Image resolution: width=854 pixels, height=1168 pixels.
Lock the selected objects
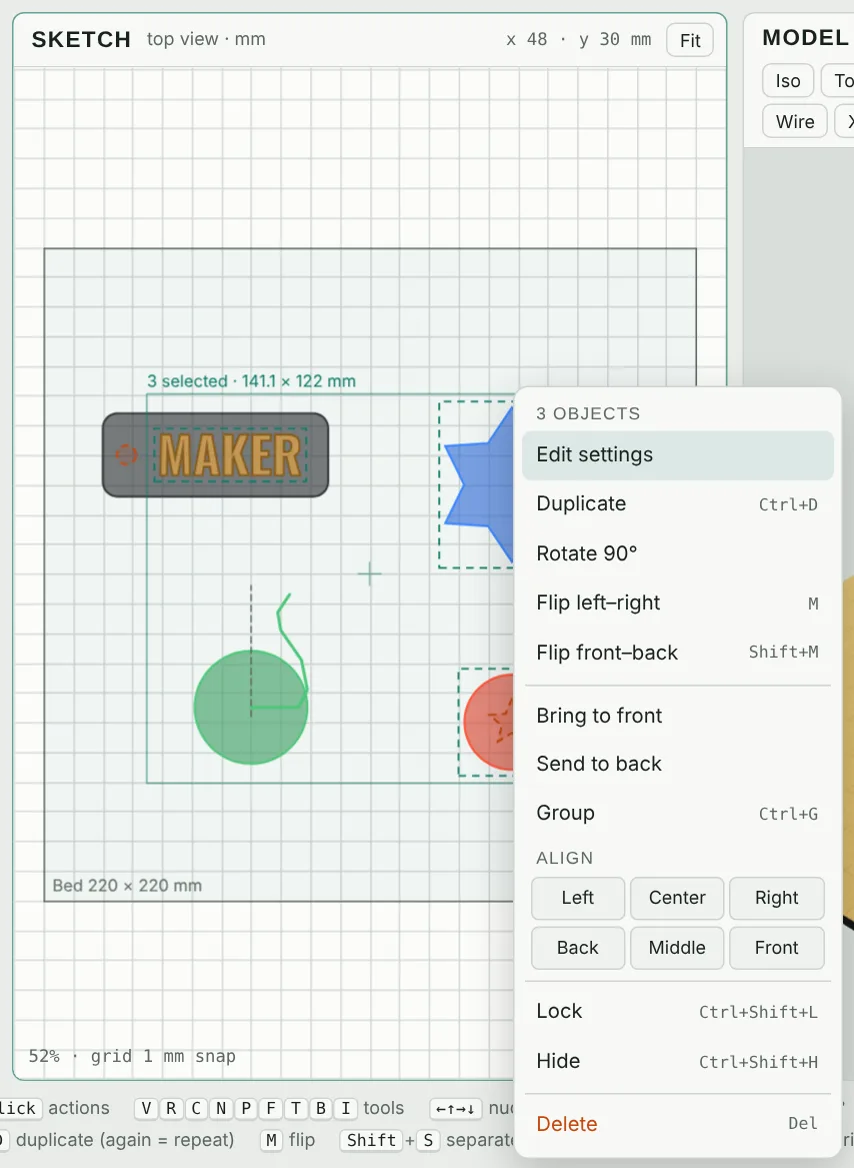[677, 1012]
